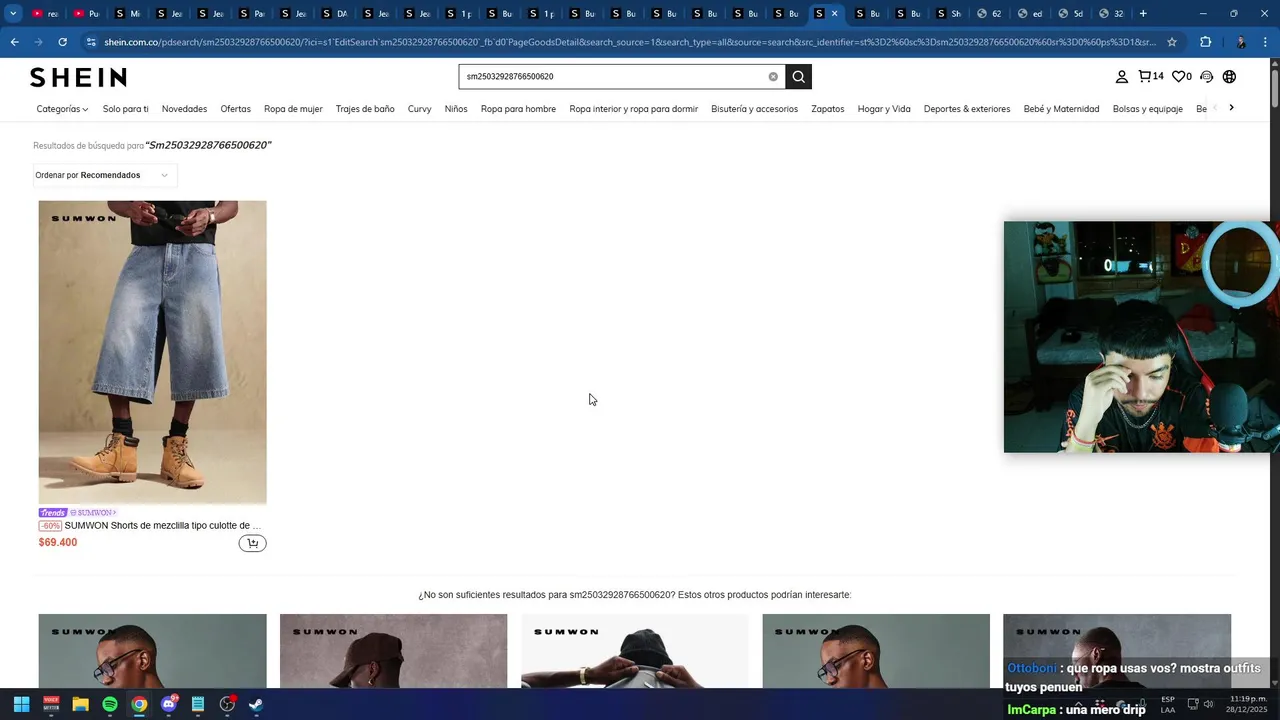The height and width of the screenshot is (720, 1280).
Task: Open the shopping cart with 14 items
Action: (x=1151, y=76)
